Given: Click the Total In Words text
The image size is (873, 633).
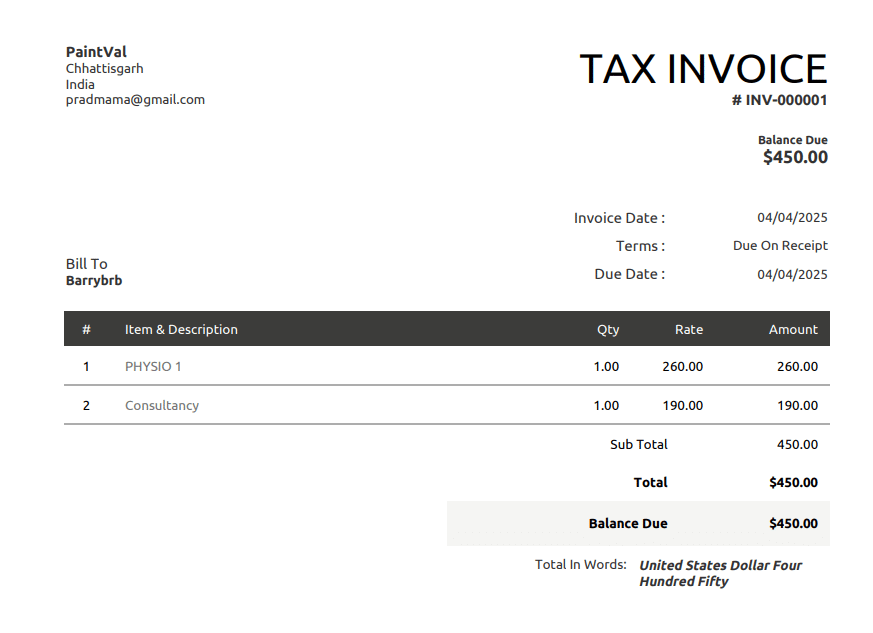Looking at the screenshot, I should pos(580,564).
